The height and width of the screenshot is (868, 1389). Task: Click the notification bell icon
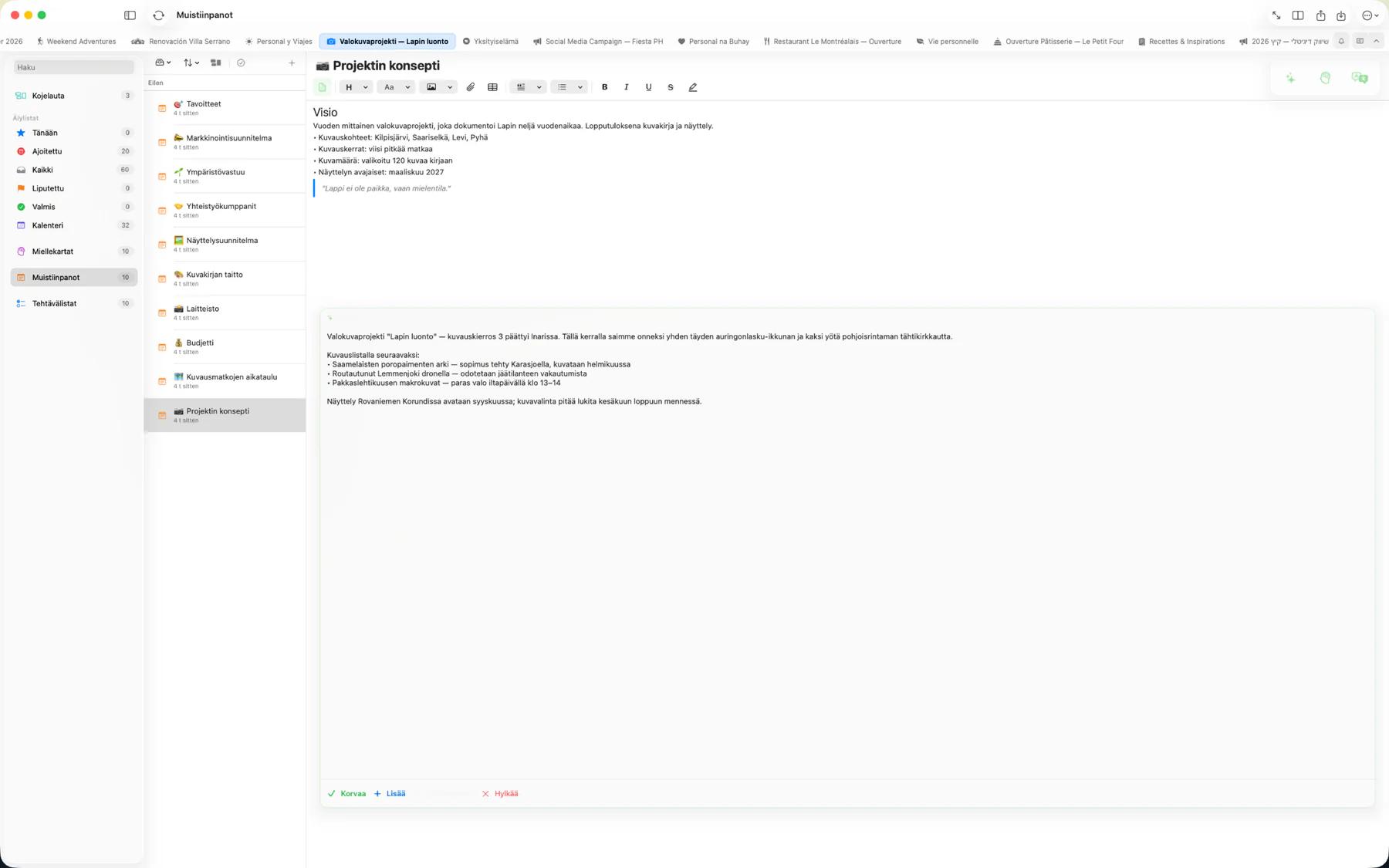pyautogui.click(x=1341, y=41)
